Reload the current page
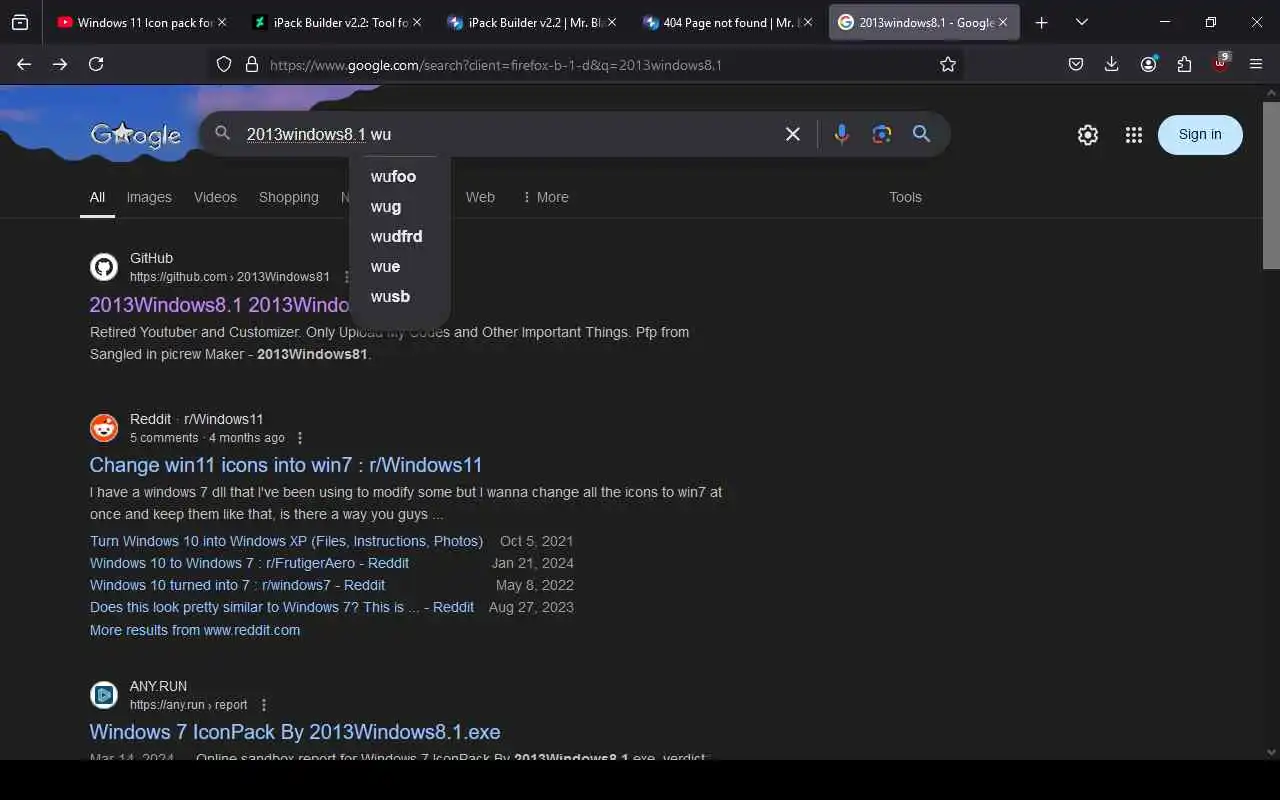 coord(96,64)
